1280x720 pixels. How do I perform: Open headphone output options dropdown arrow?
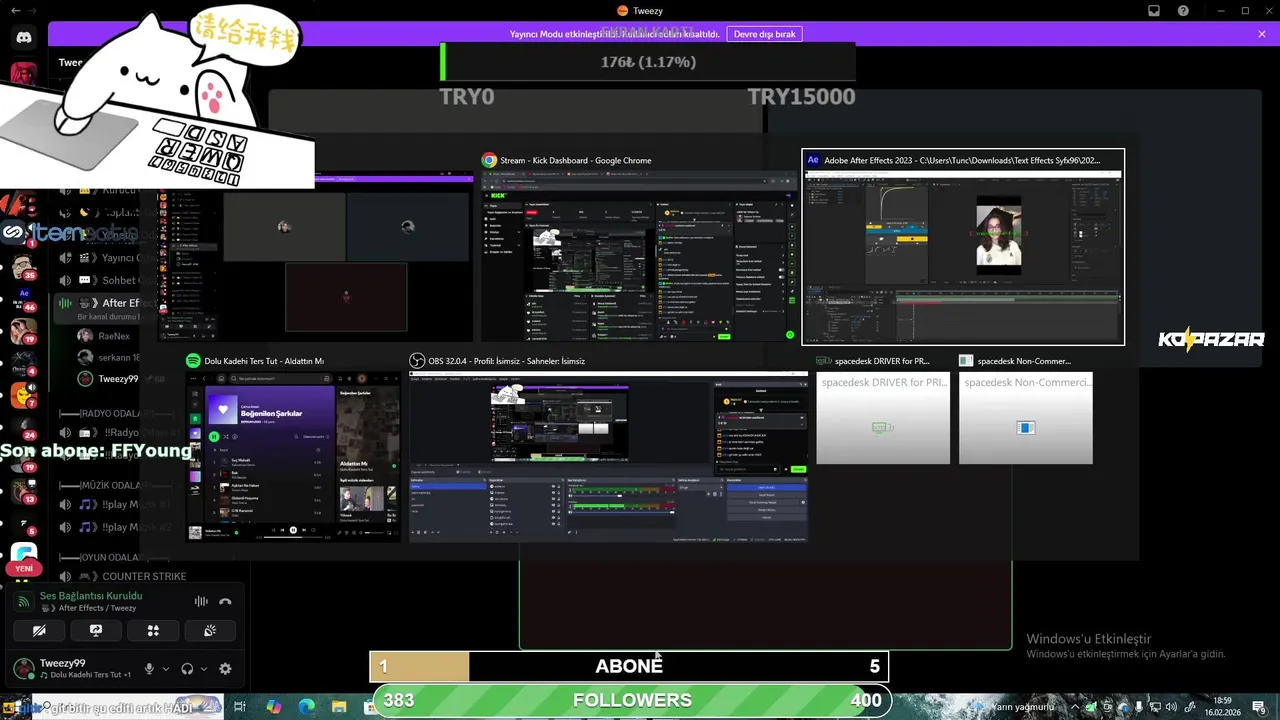pos(204,669)
